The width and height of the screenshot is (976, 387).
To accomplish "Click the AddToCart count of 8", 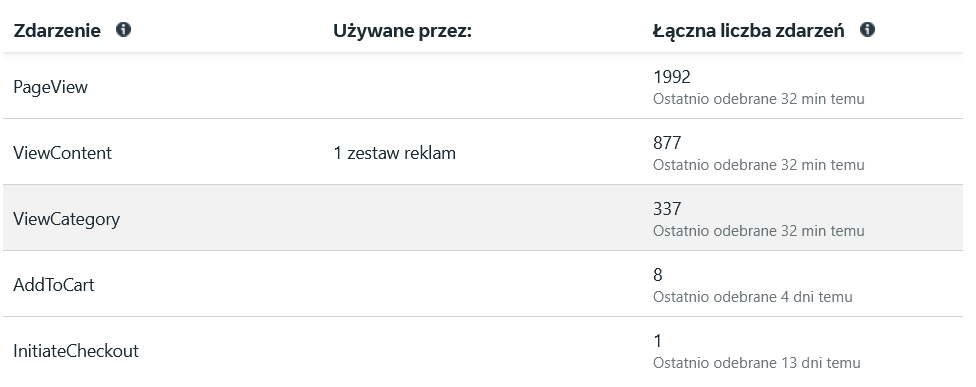I will [658, 274].
